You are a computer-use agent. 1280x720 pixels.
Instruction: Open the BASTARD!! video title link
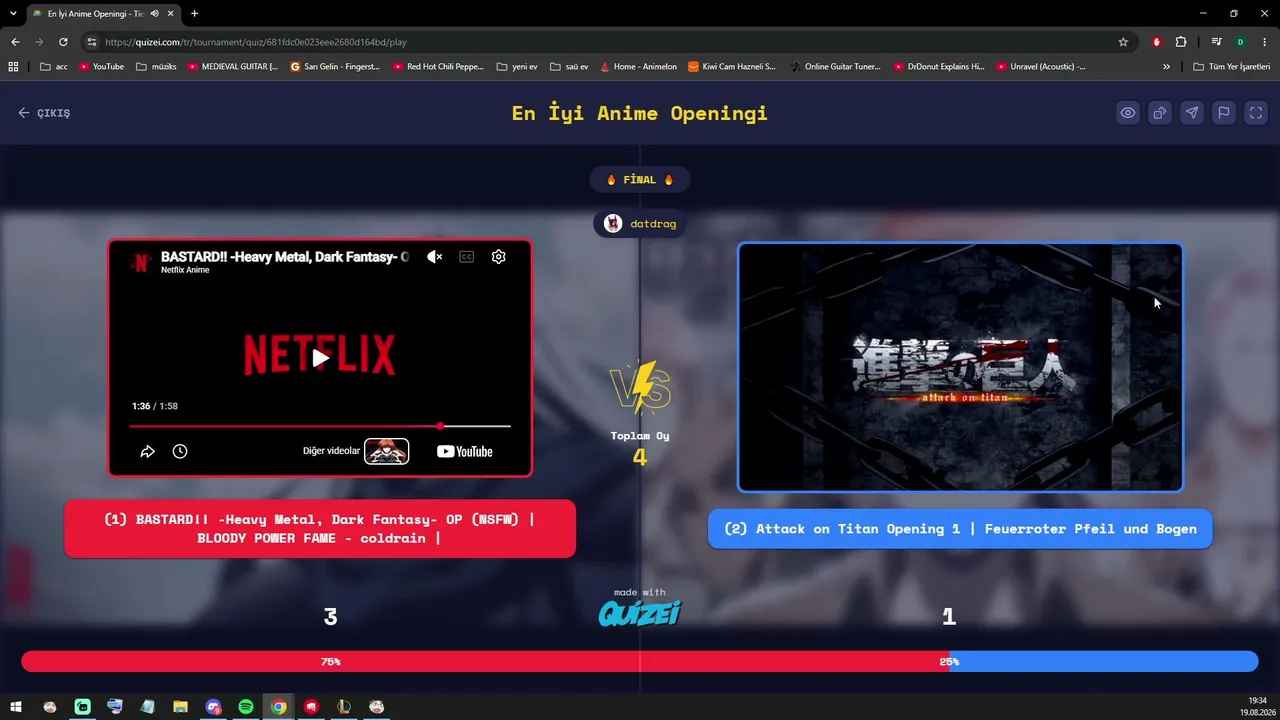[x=285, y=257]
